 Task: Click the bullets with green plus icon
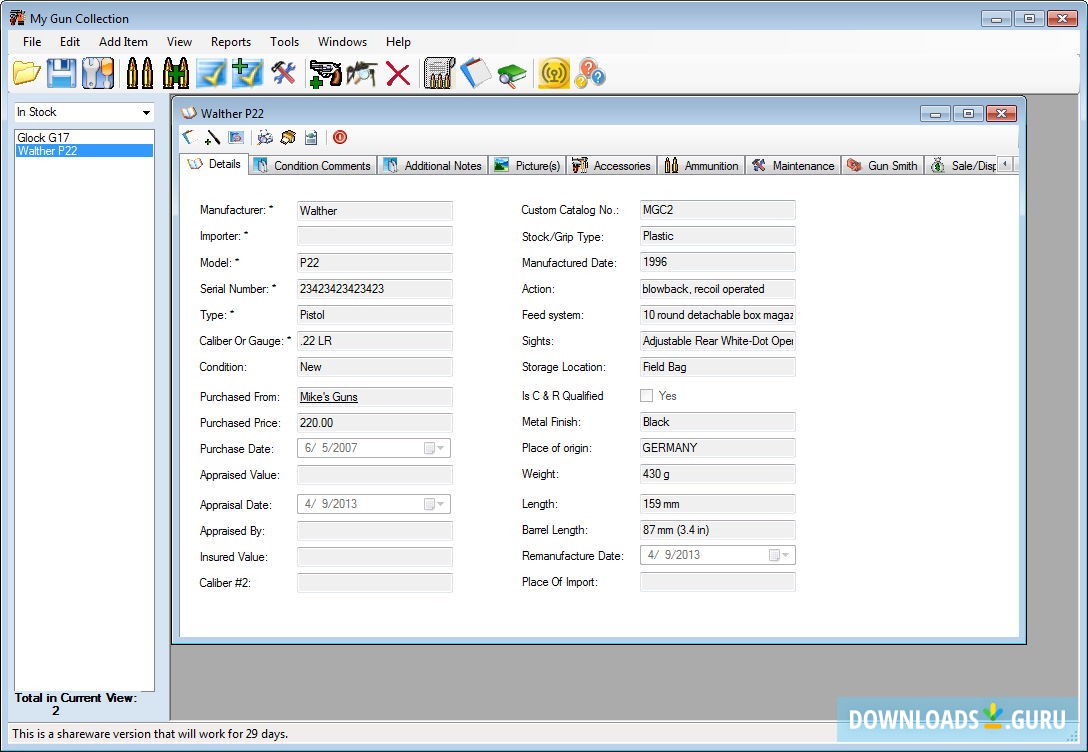coord(176,73)
